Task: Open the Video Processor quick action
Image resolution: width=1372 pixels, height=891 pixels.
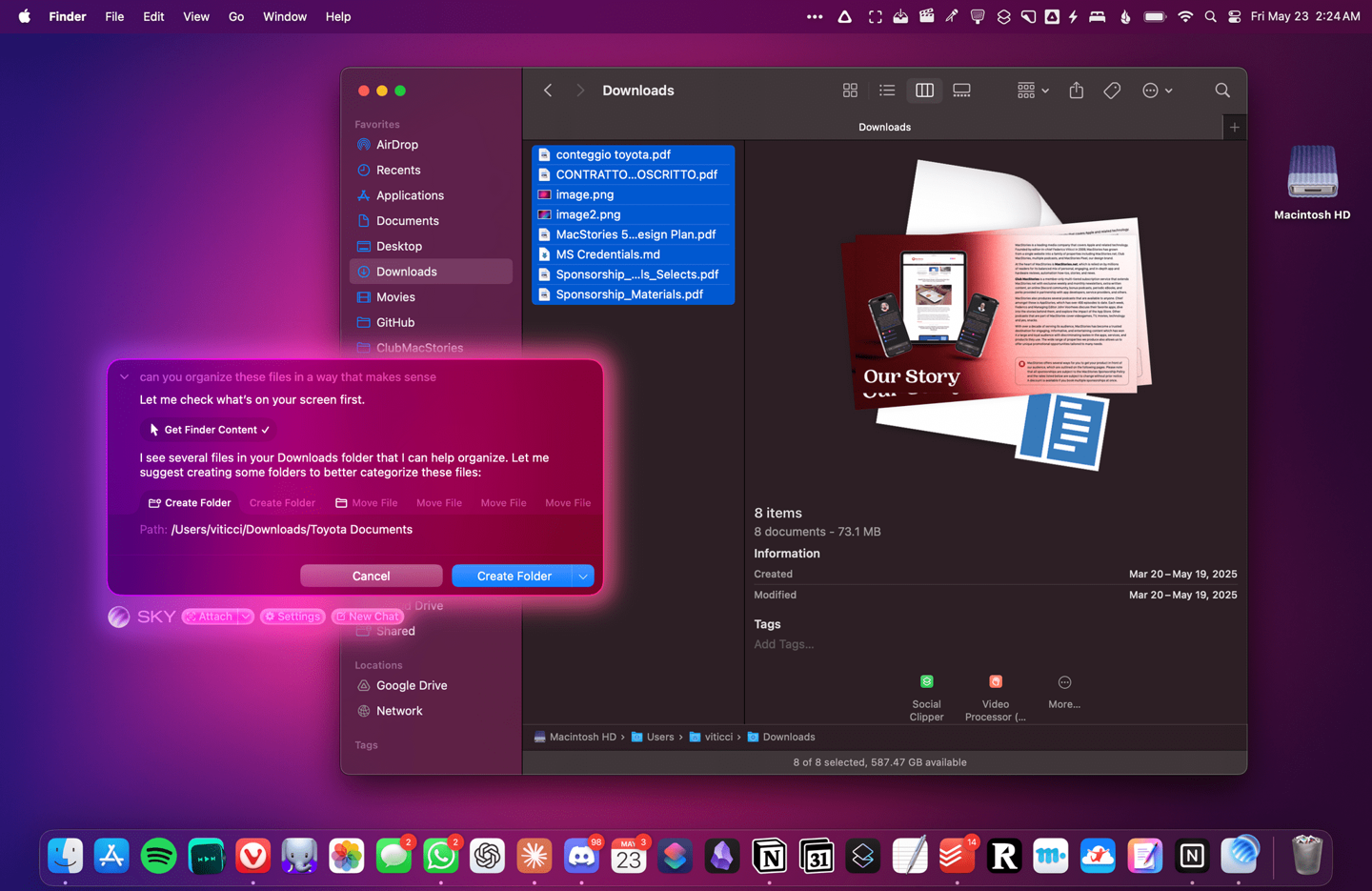Action: (x=995, y=681)
